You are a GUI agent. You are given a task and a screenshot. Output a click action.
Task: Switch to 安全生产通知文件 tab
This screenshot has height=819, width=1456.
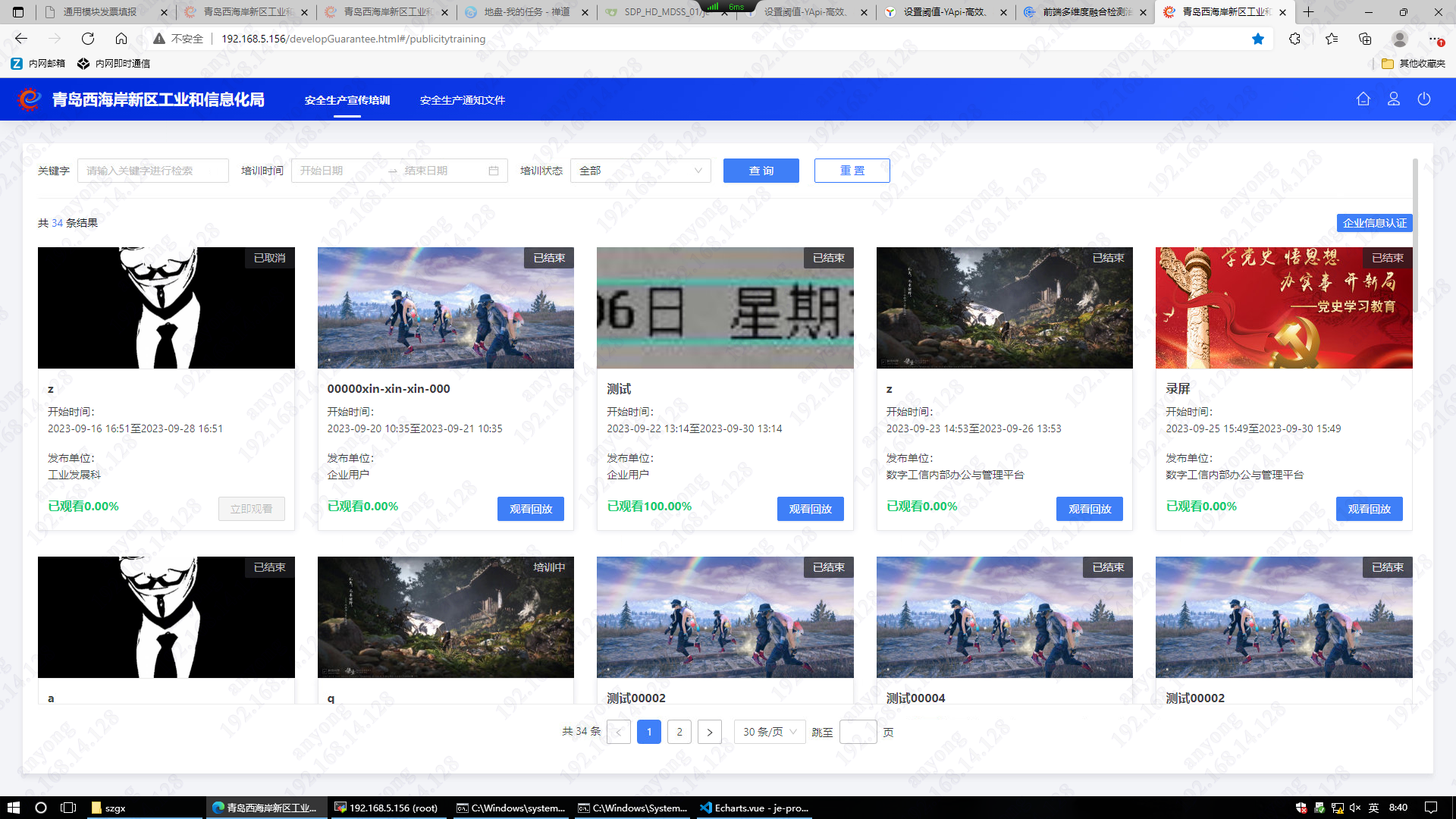coord(463,100)
